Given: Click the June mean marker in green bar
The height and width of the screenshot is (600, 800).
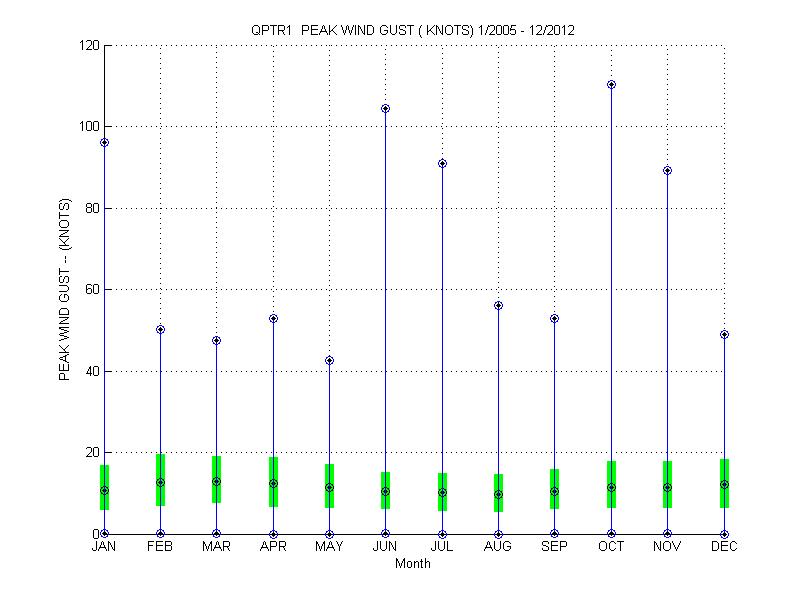Looking at the screenshot, I should (385, 492).
